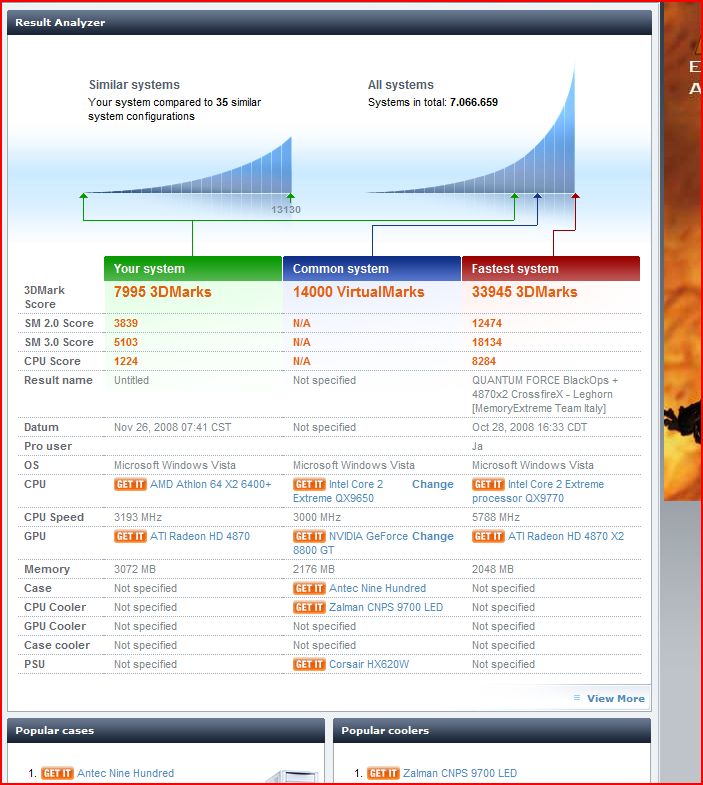The height and width of the screenshot is (785, 703).
Task: Click GET IT badge beside Corsair HX620W
Action: 309,664
